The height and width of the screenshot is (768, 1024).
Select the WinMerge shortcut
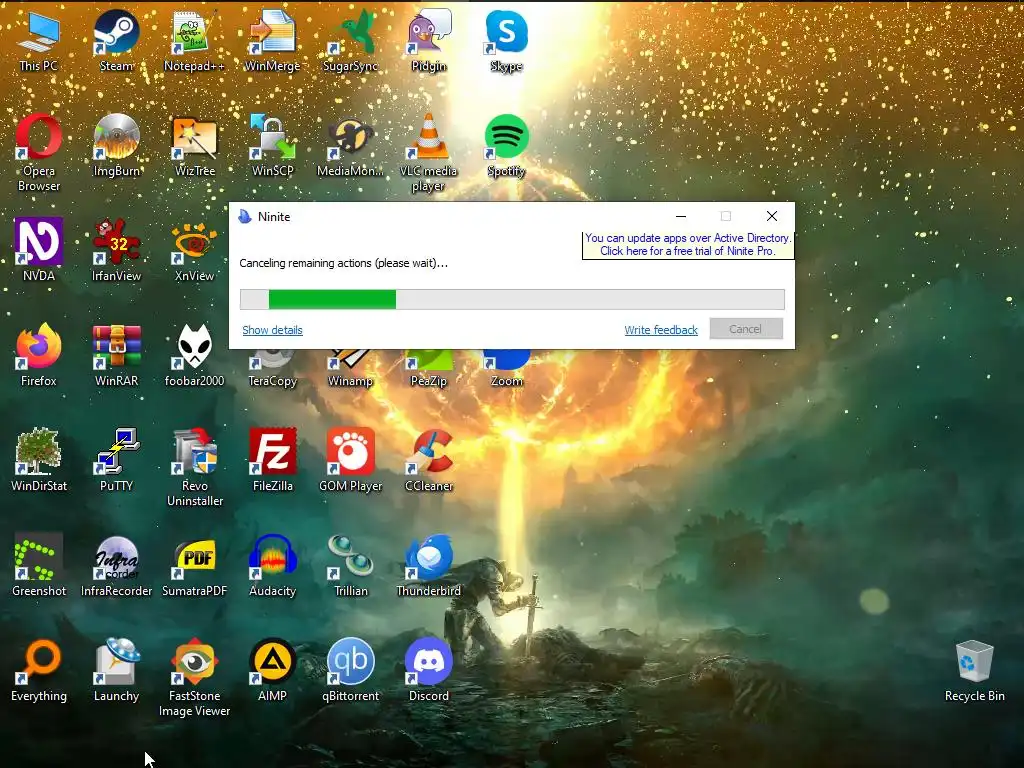(x=272, y=40)
